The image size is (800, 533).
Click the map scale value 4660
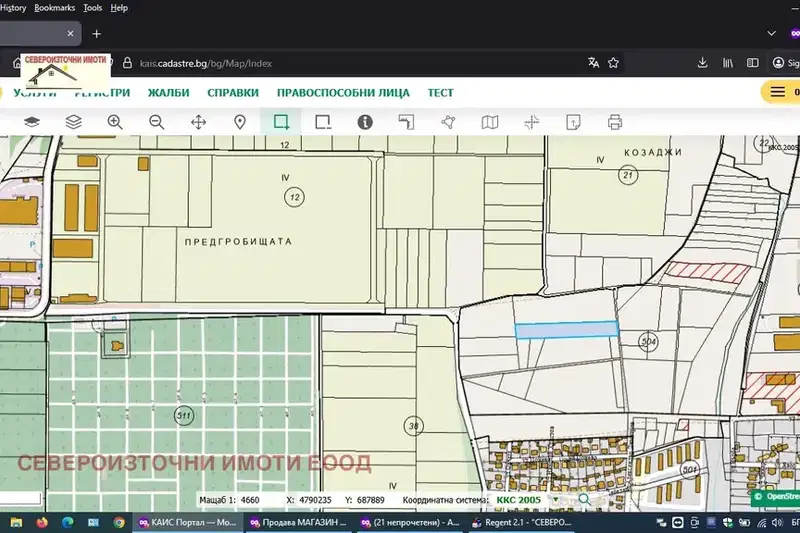[x=250, y=500]
